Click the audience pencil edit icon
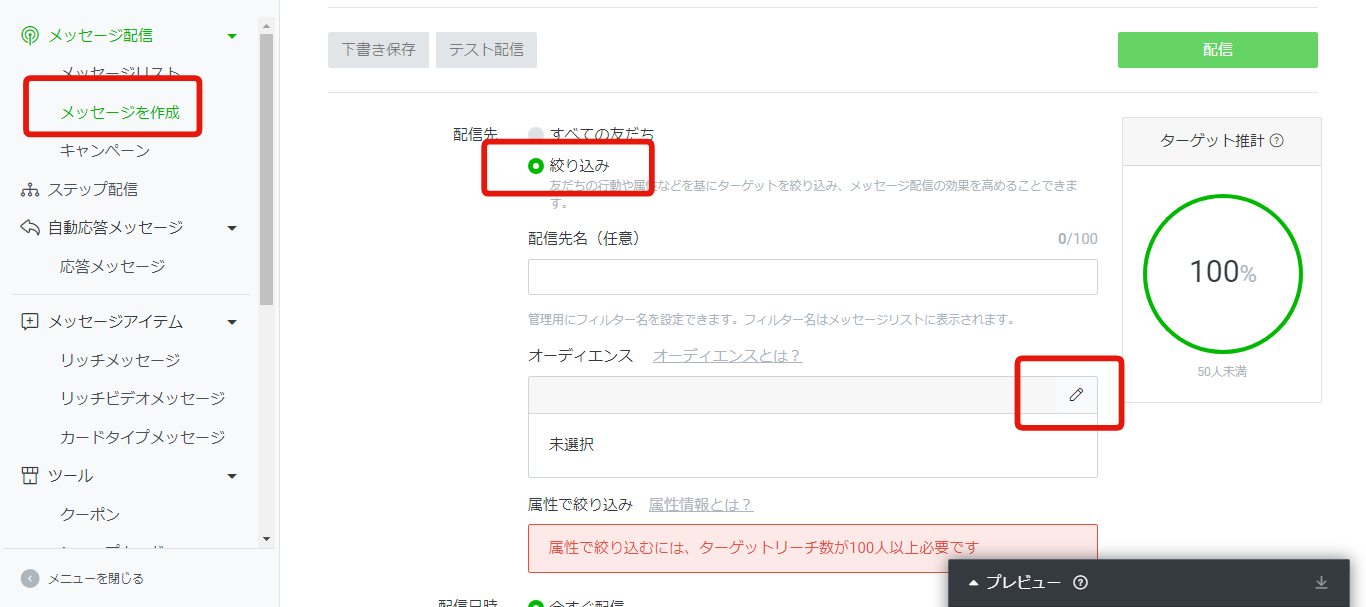The image size is (1366, 607). point(1076,395)
